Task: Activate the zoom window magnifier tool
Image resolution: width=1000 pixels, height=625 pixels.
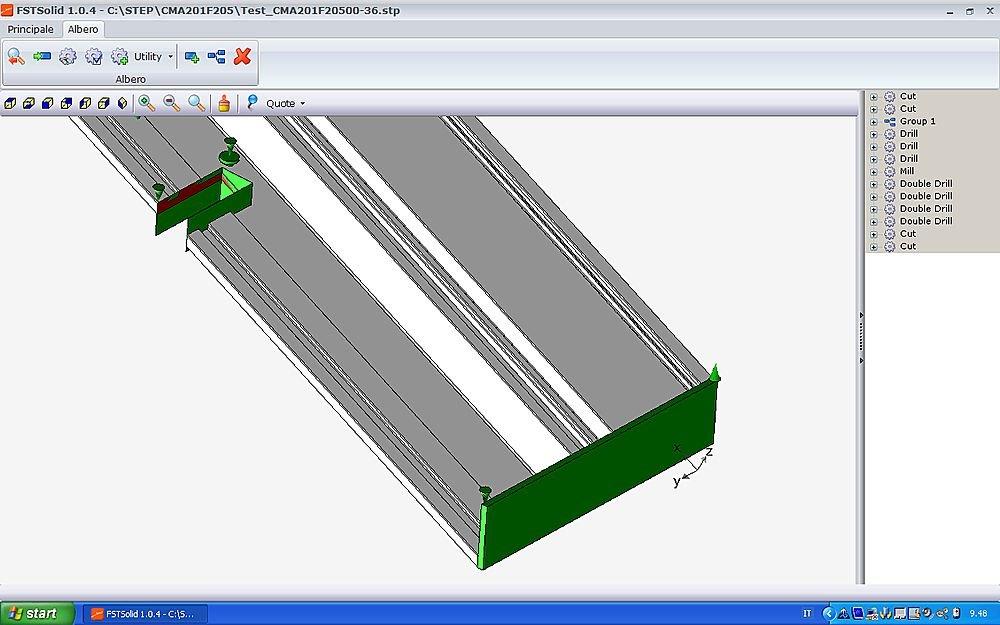Action: click(195, 103)
